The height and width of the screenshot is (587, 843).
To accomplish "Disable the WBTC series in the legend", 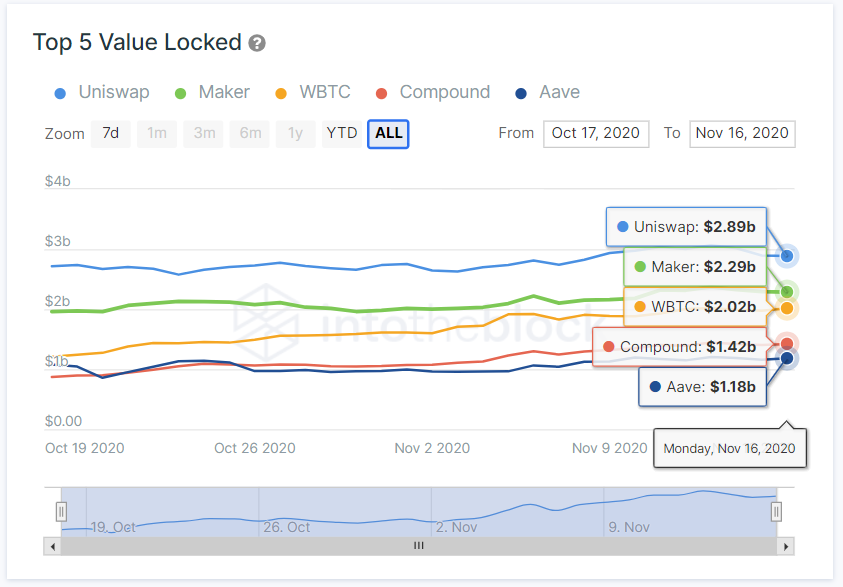I will pos(312,92).
